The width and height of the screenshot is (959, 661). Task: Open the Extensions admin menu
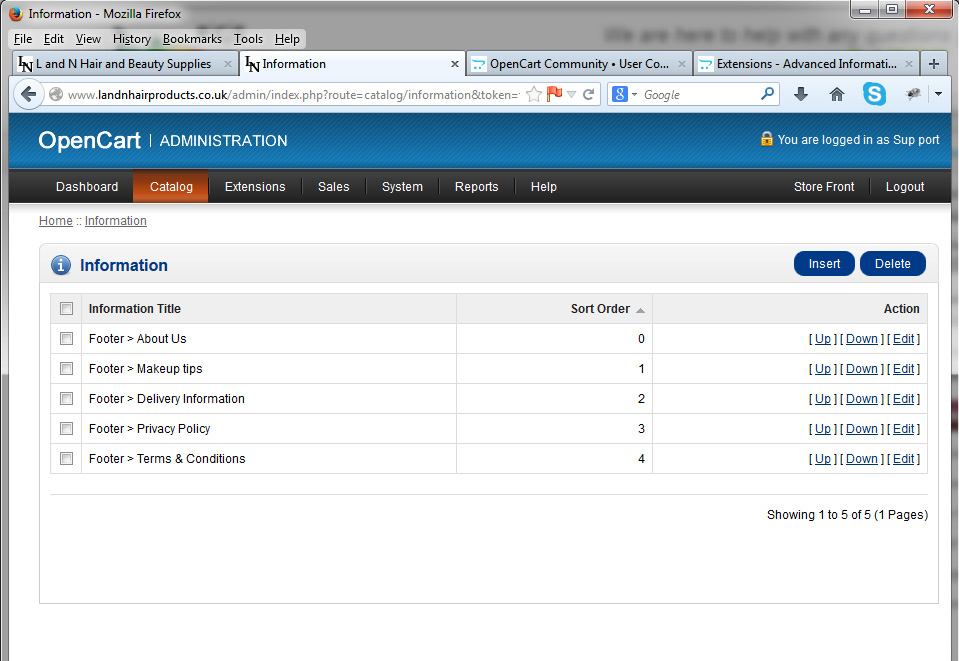(x=255, y=186)
